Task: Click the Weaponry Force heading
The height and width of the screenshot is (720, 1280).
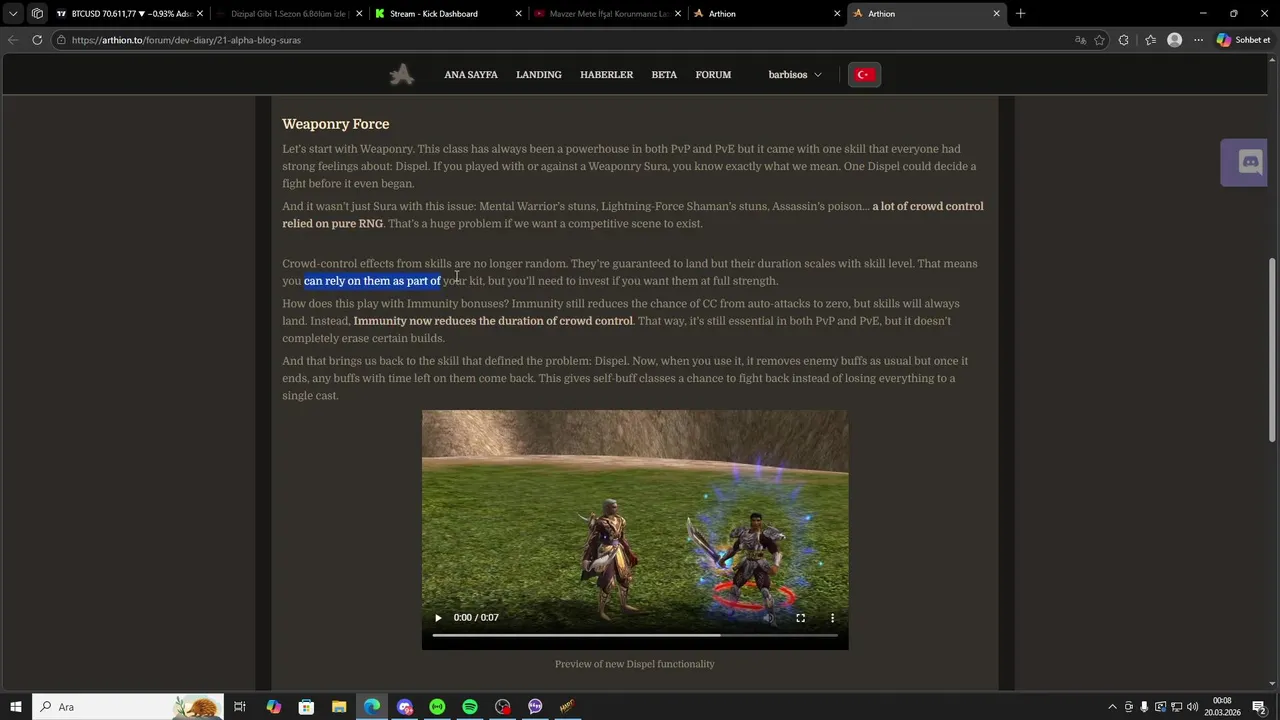Action: pos(336,124)
